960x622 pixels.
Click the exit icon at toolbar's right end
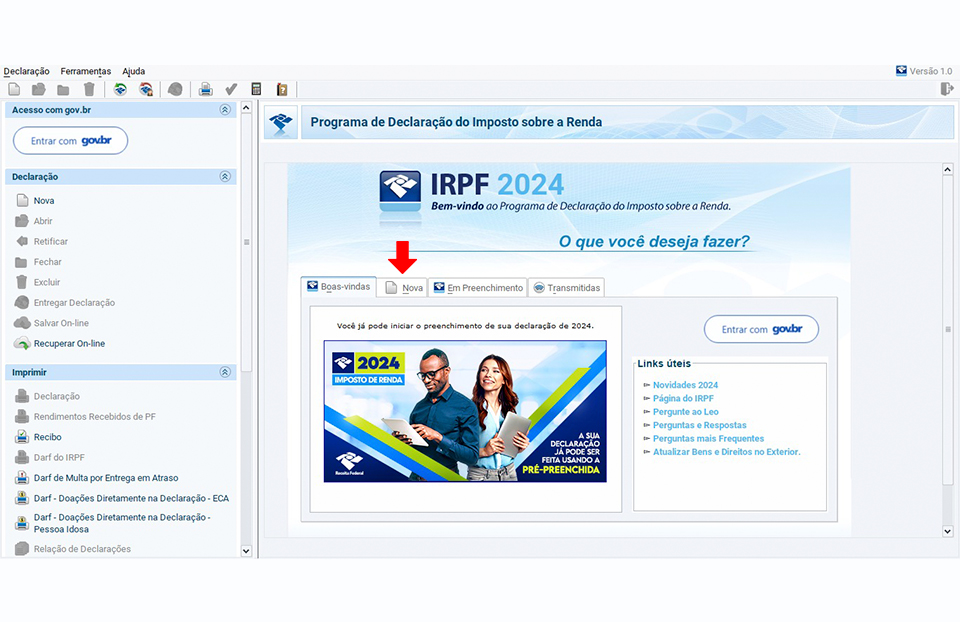(x=947, y=89)
